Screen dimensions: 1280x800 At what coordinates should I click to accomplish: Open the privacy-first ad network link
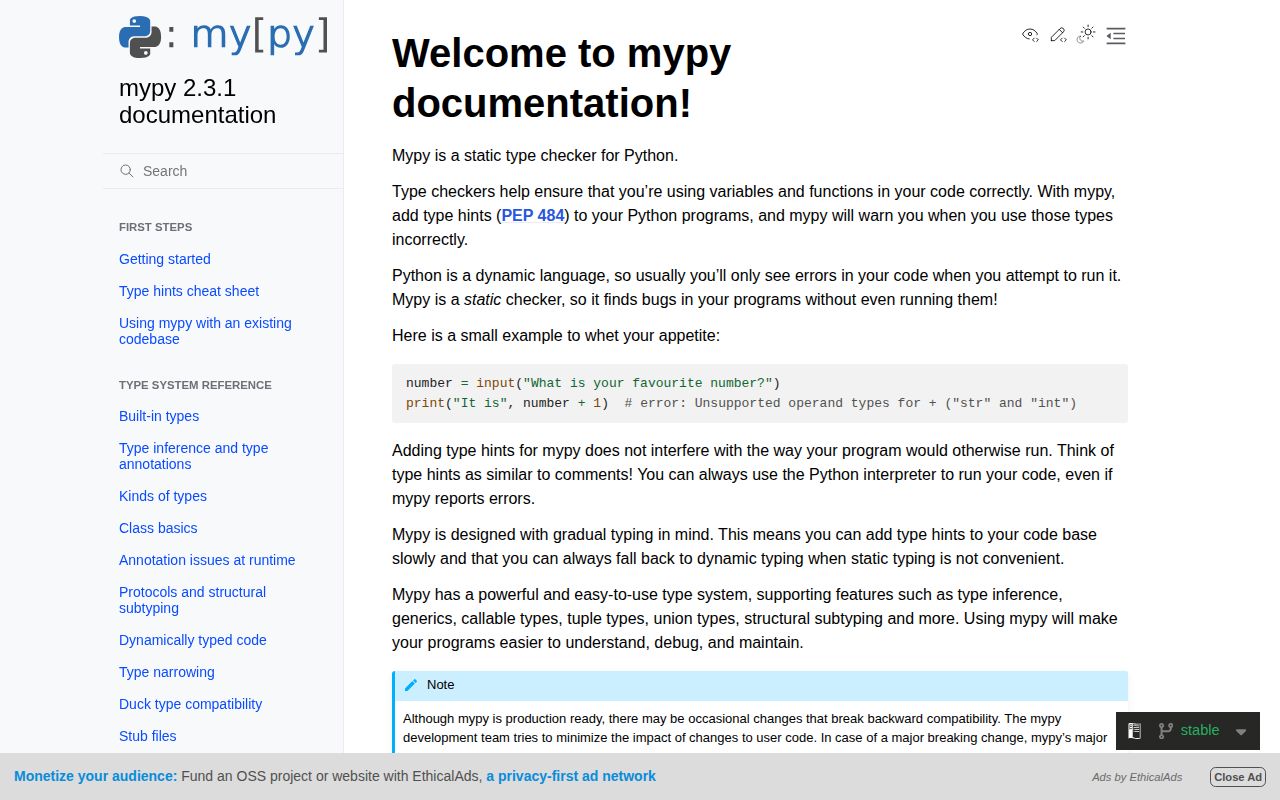click(571, 776)
